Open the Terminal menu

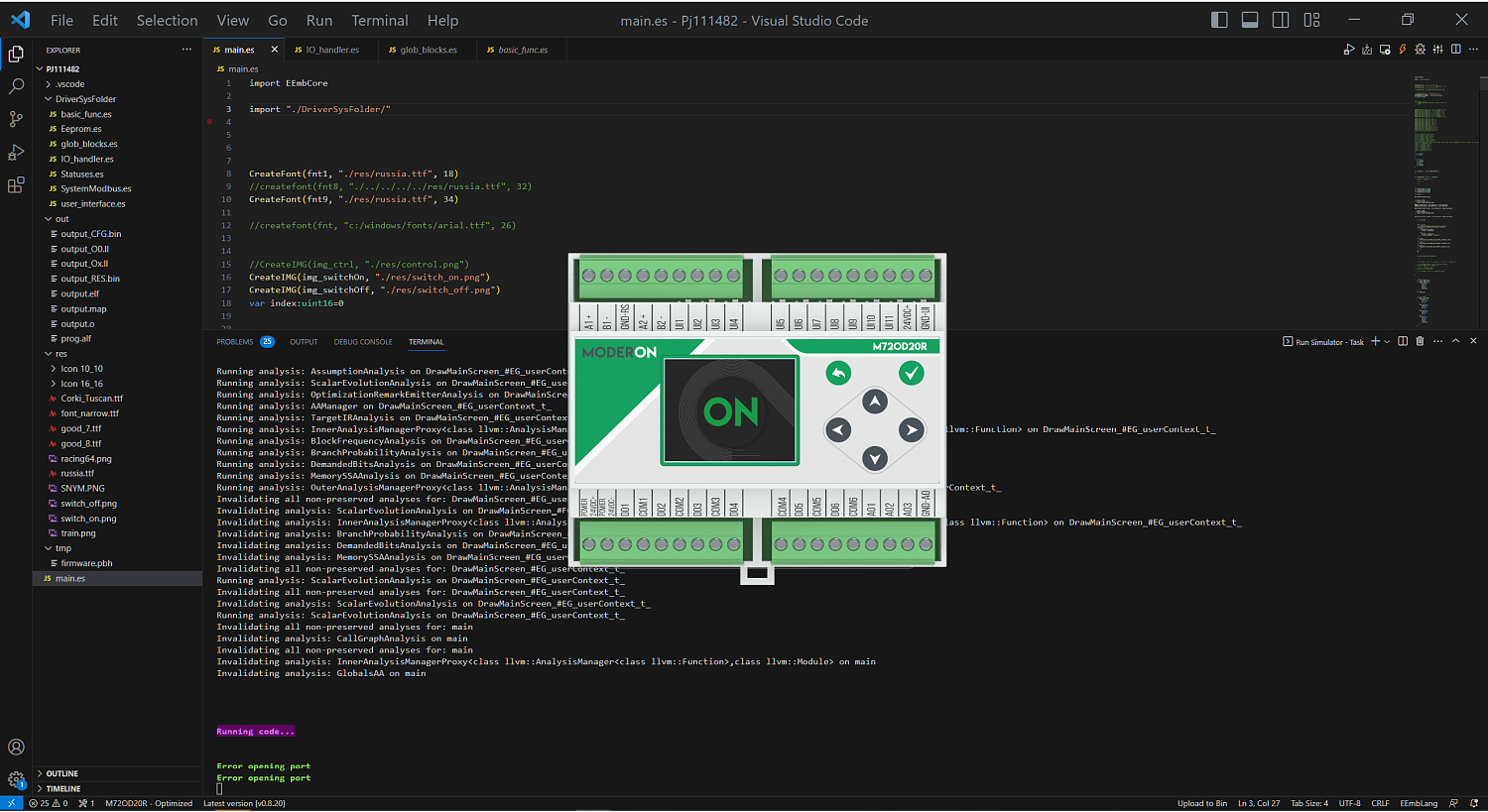[379, 20]
